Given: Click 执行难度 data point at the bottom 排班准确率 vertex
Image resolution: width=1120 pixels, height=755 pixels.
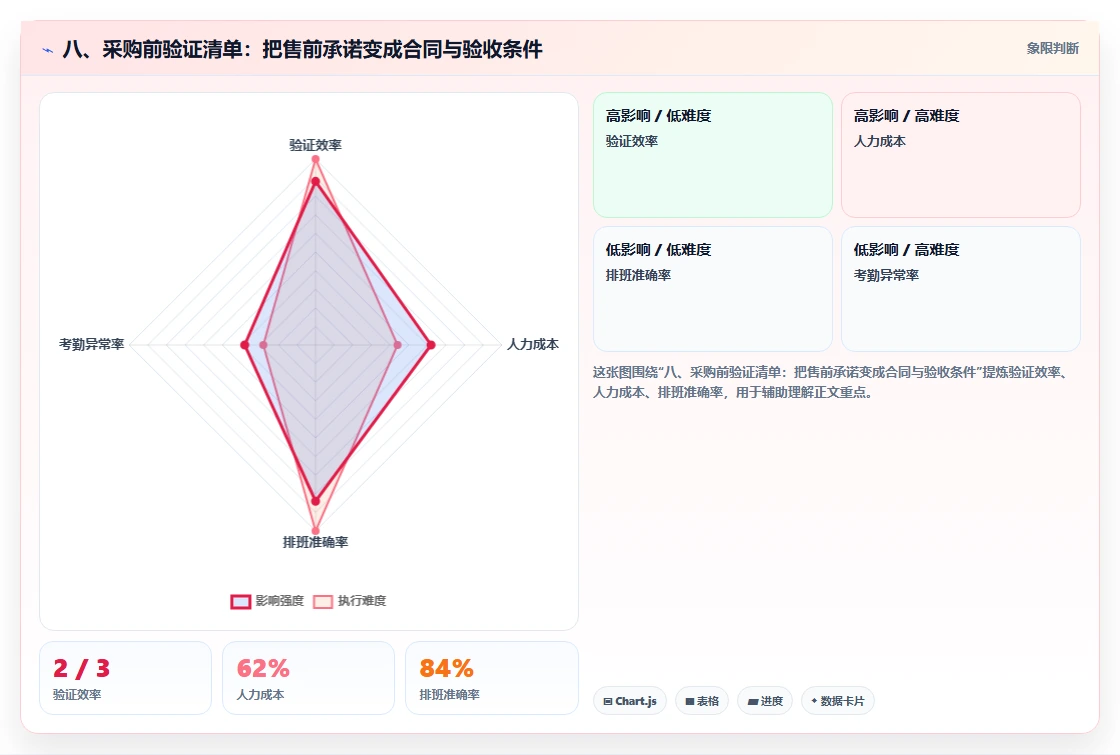Looking at the screenshot, I should pos(315,531).
